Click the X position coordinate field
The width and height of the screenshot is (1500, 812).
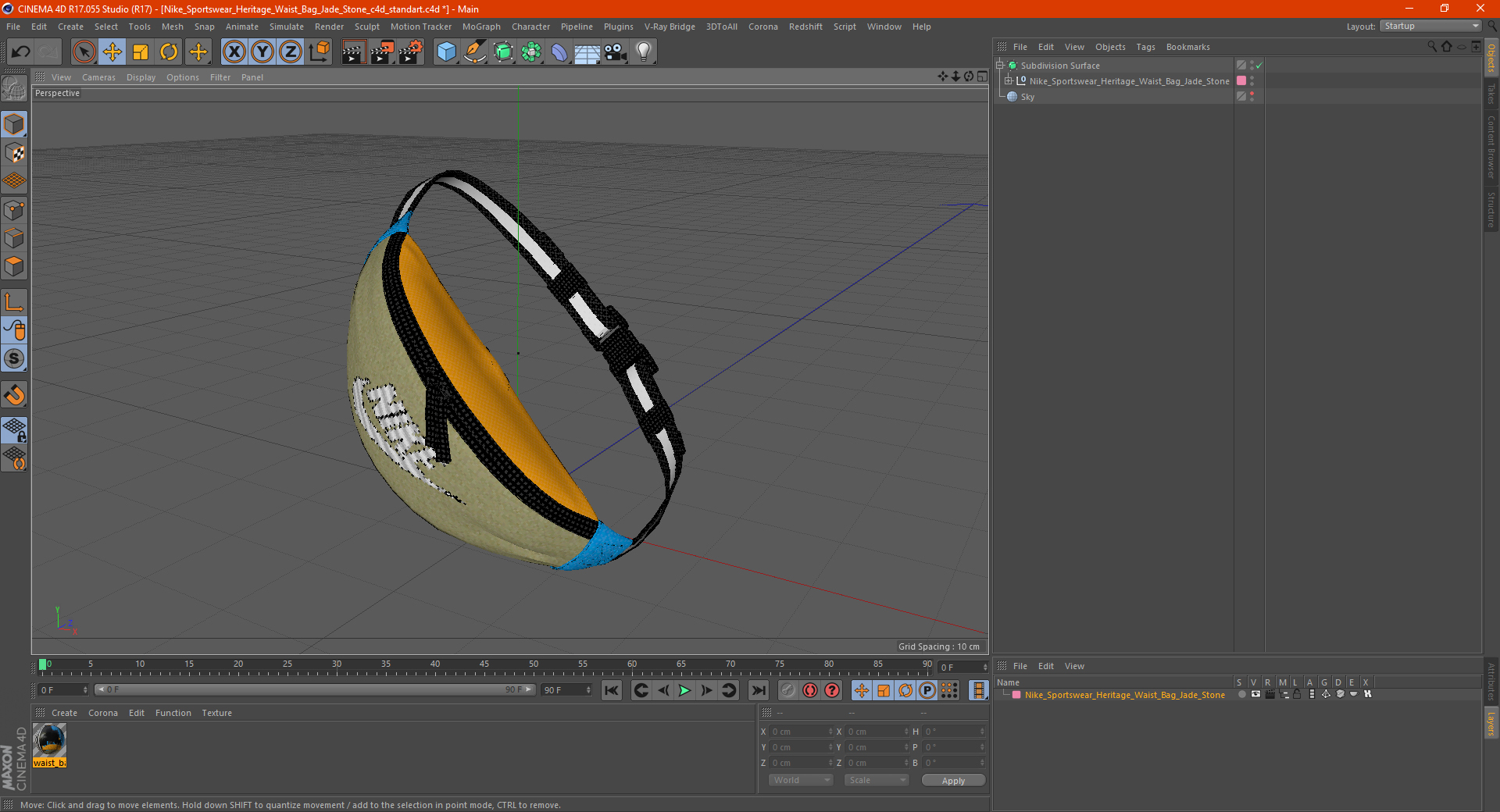pos(802,732)
